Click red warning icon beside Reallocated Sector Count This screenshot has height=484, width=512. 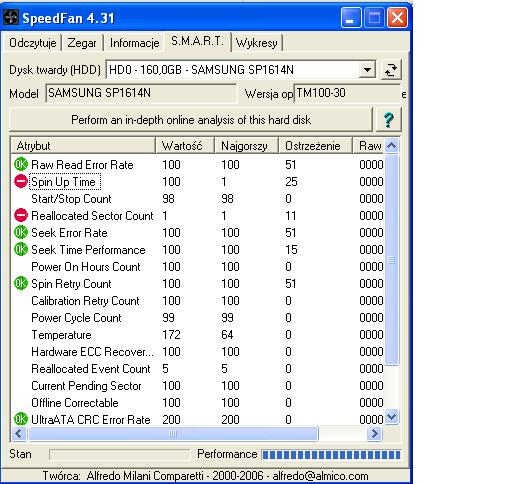21,215
